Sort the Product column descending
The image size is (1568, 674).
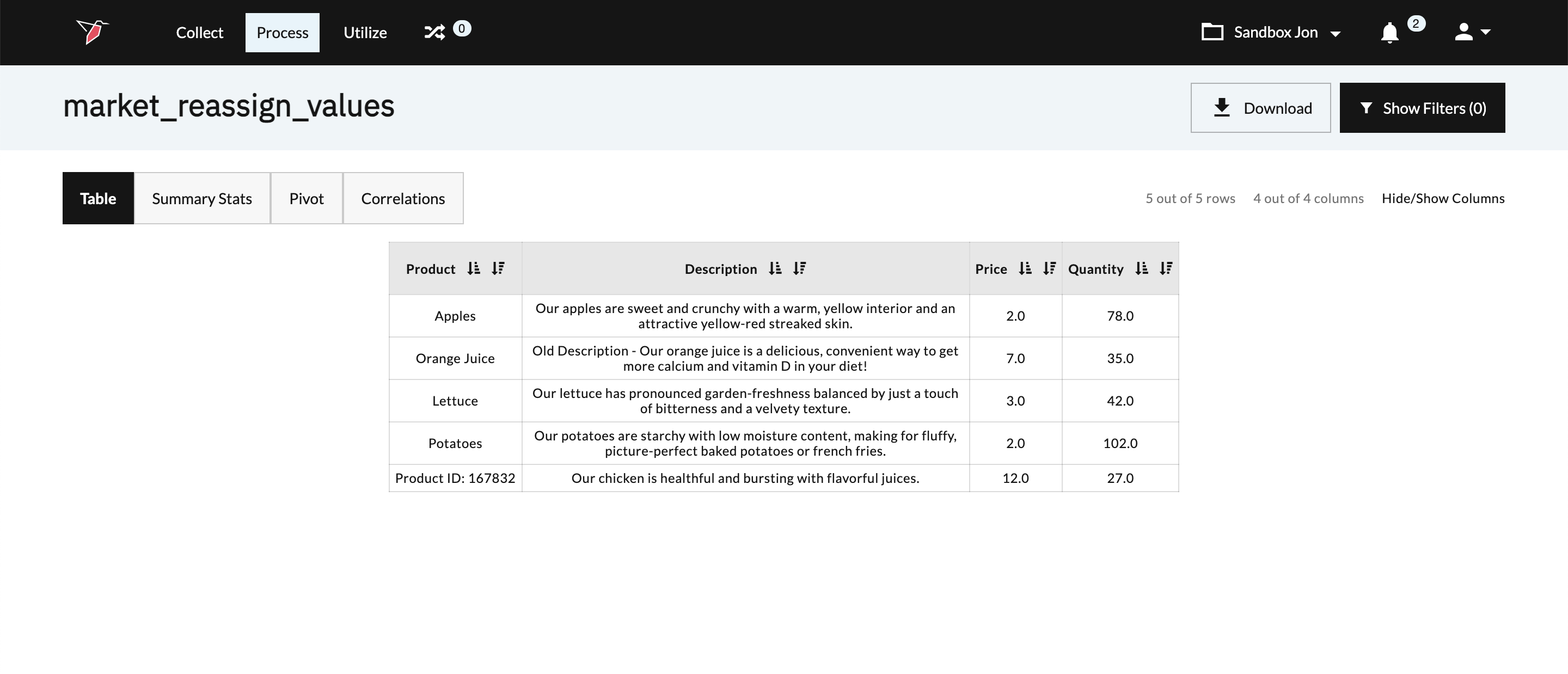[498, 268]
